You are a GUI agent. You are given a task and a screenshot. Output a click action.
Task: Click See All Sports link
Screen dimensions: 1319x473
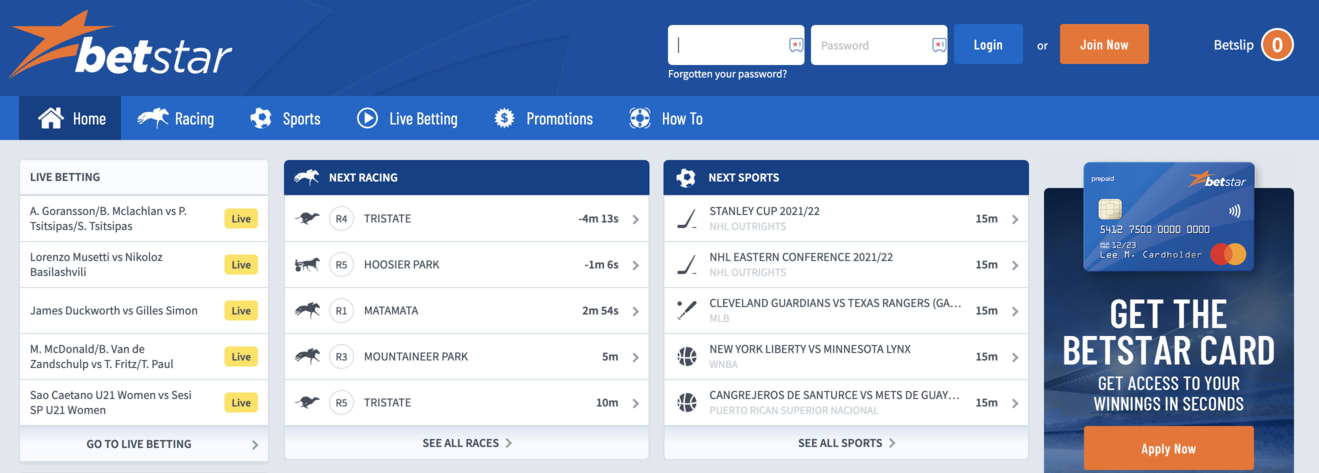coord(847,443)
